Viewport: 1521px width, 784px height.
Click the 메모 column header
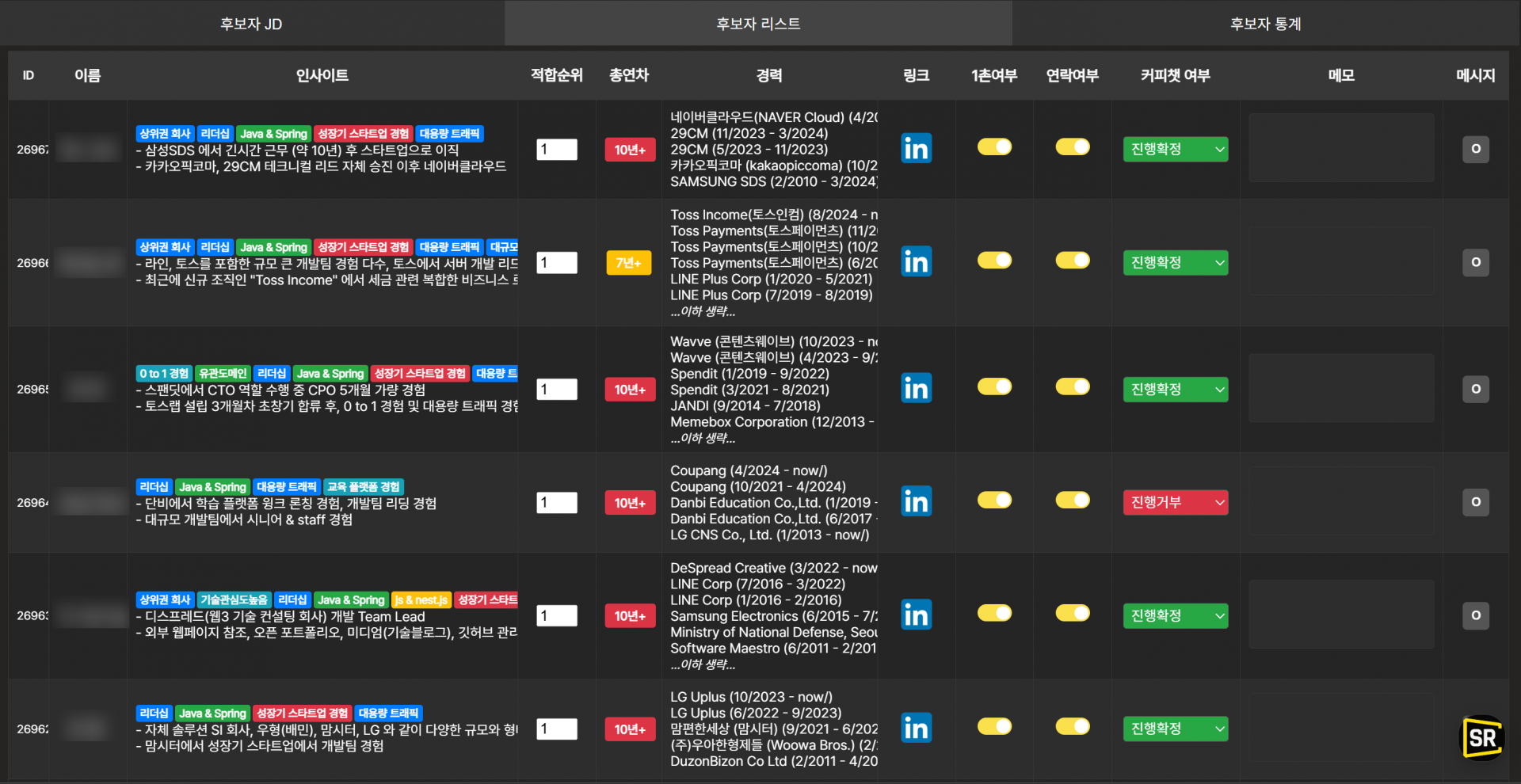[x=1341, y=75]
